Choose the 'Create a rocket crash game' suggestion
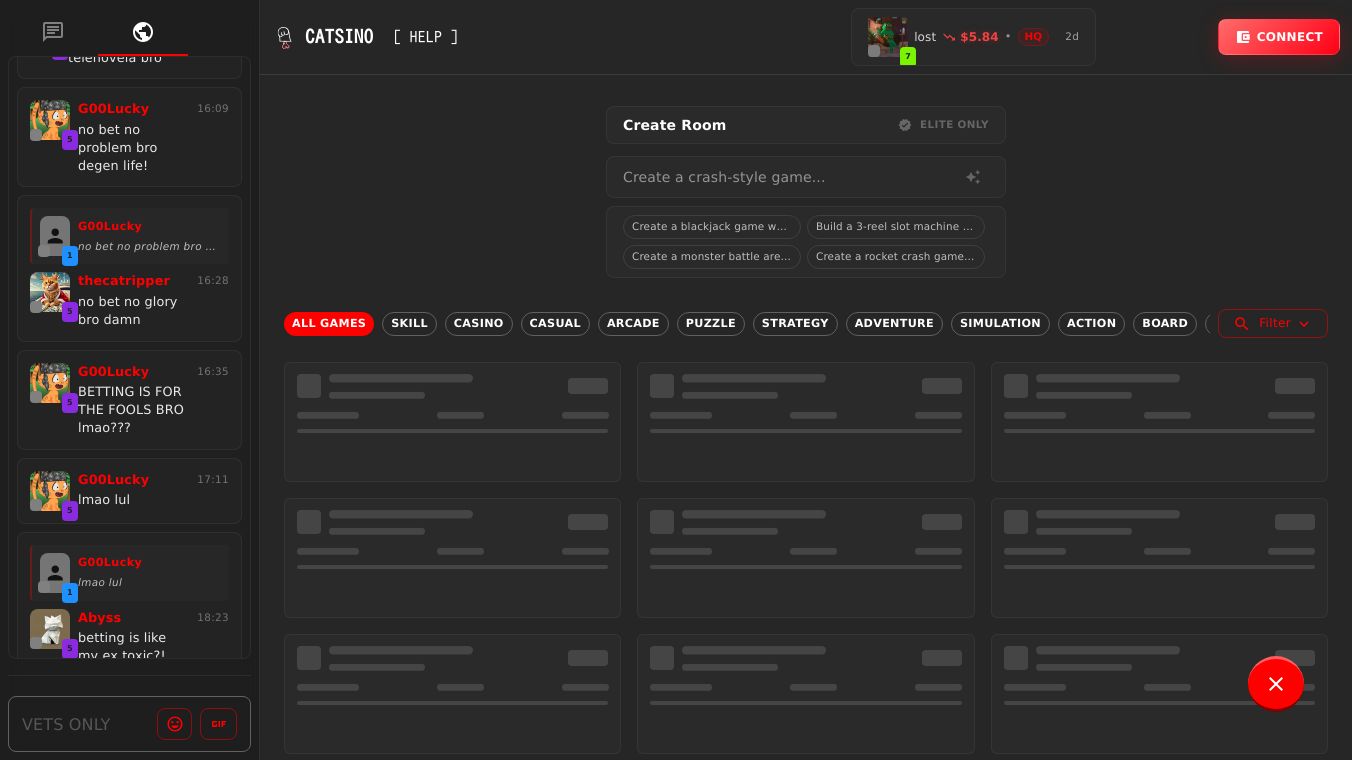Screen dimensions: 1352x760 tap(896, 257)
